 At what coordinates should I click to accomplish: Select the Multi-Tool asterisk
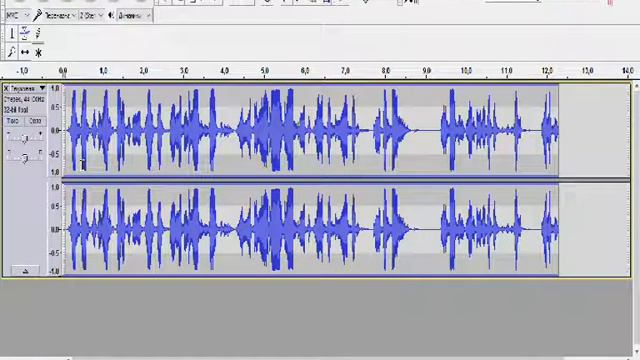[x=38, y=52]
